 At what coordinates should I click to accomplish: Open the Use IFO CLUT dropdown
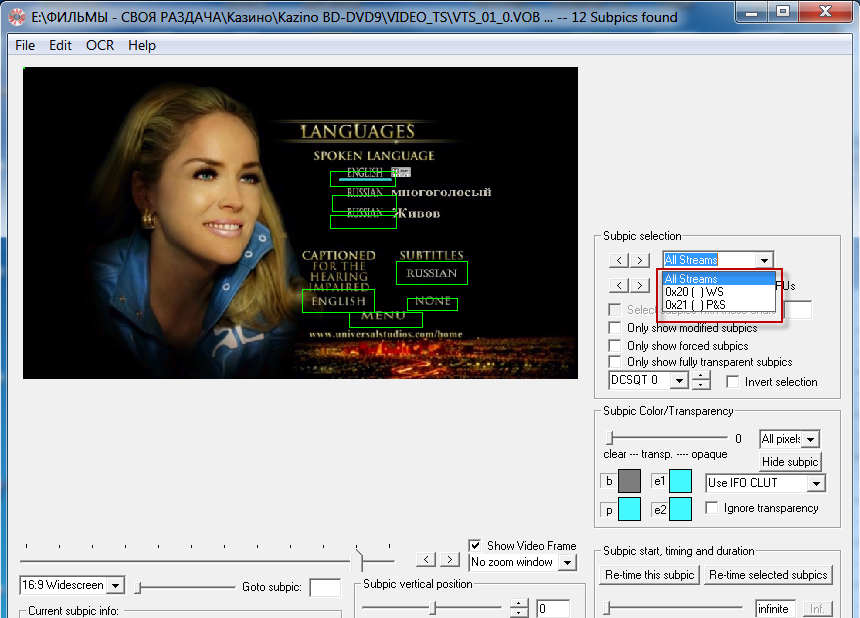pyautogui.click(x=817, y=483)
